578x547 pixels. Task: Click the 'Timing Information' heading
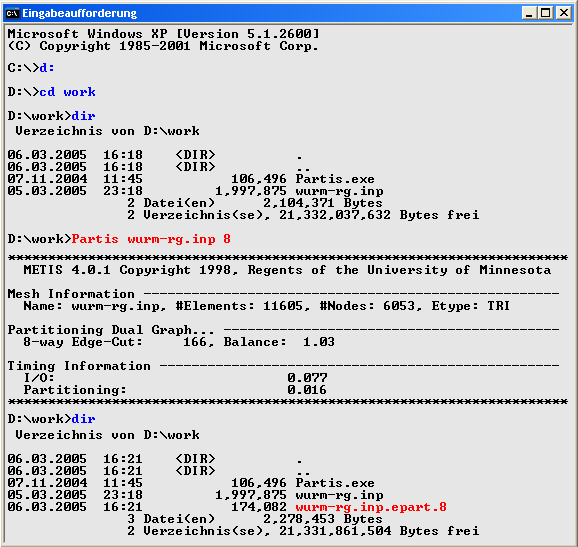click(79, 366)
